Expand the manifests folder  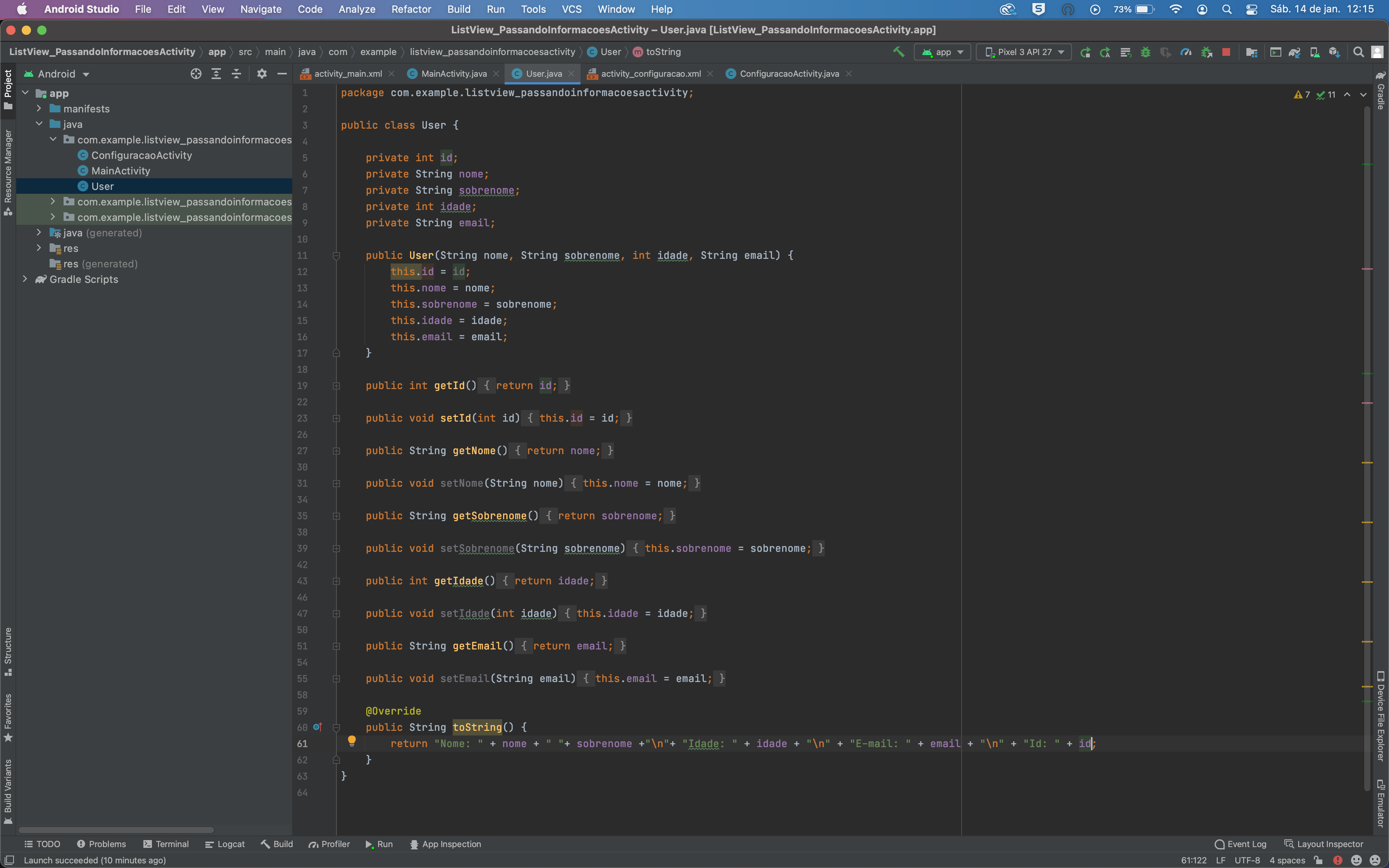39,108
